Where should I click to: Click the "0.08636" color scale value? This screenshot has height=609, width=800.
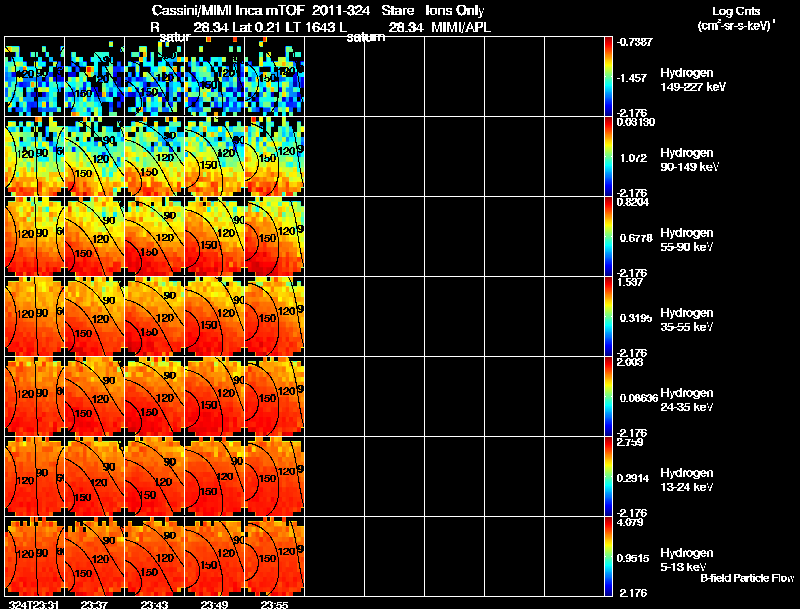tap(639, 398)
